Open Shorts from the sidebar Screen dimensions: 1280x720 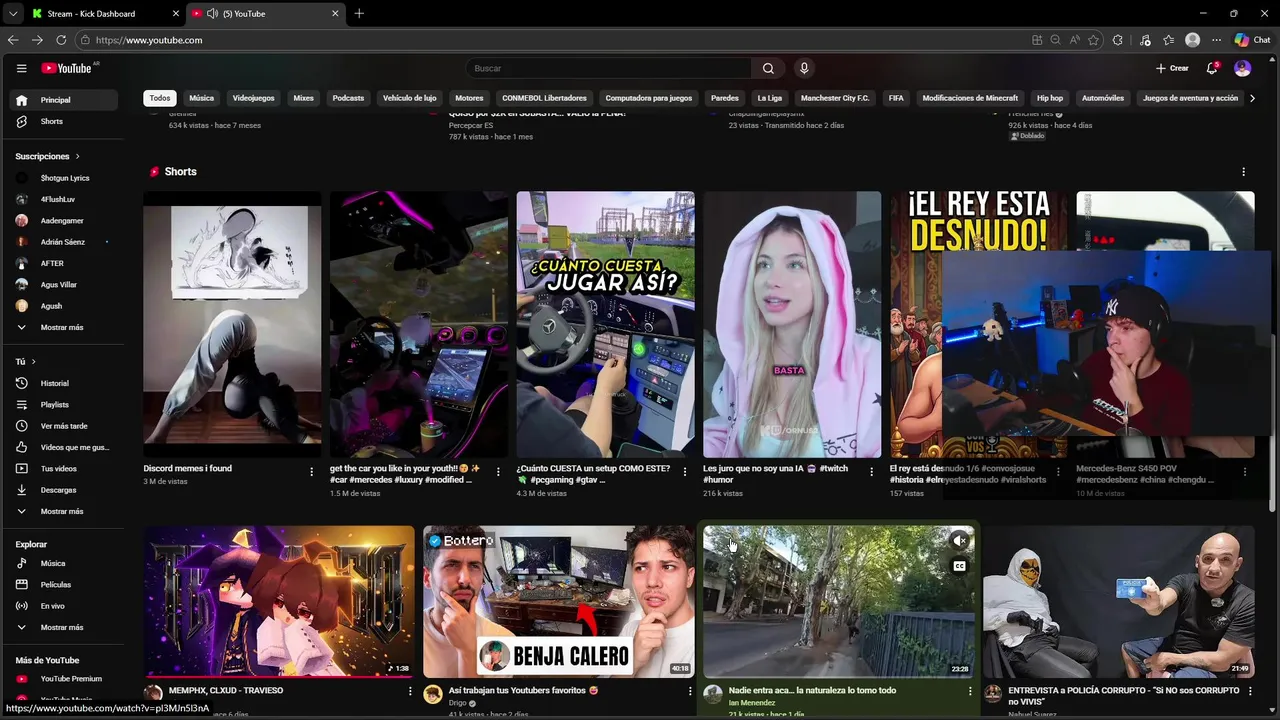[x=65, y=121]
